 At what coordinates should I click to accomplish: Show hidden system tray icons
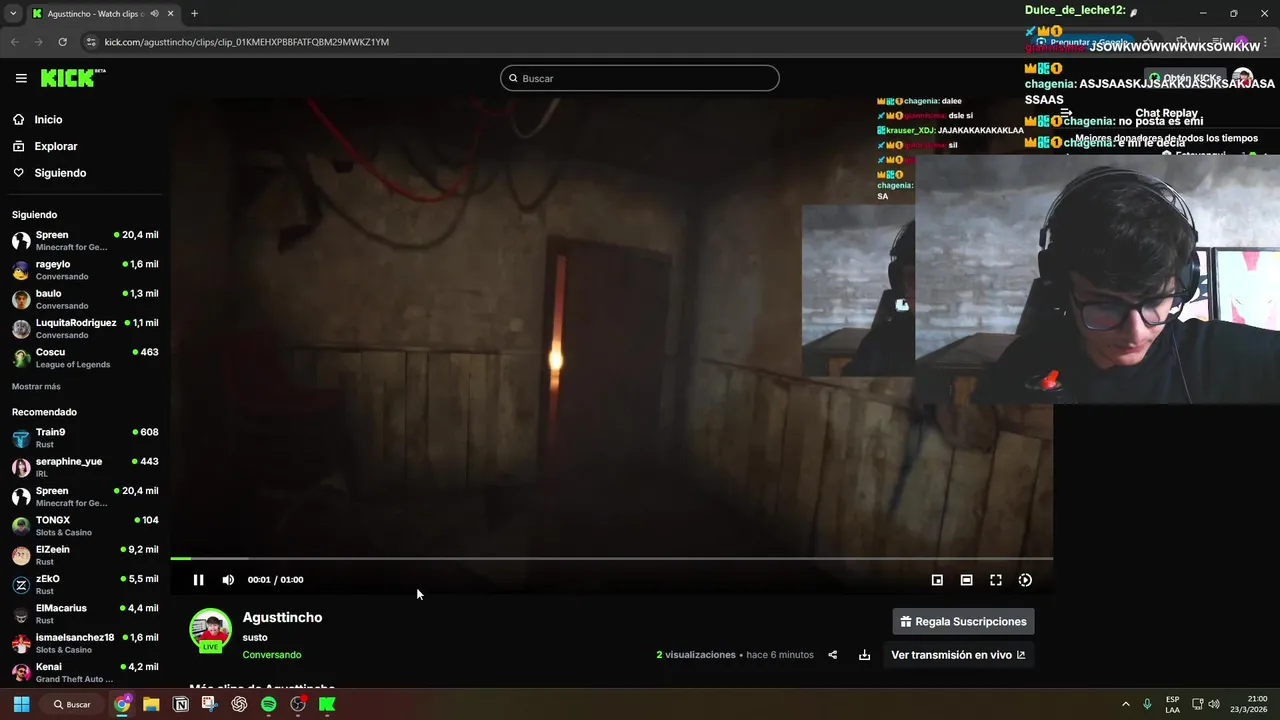click(1125, 704)
